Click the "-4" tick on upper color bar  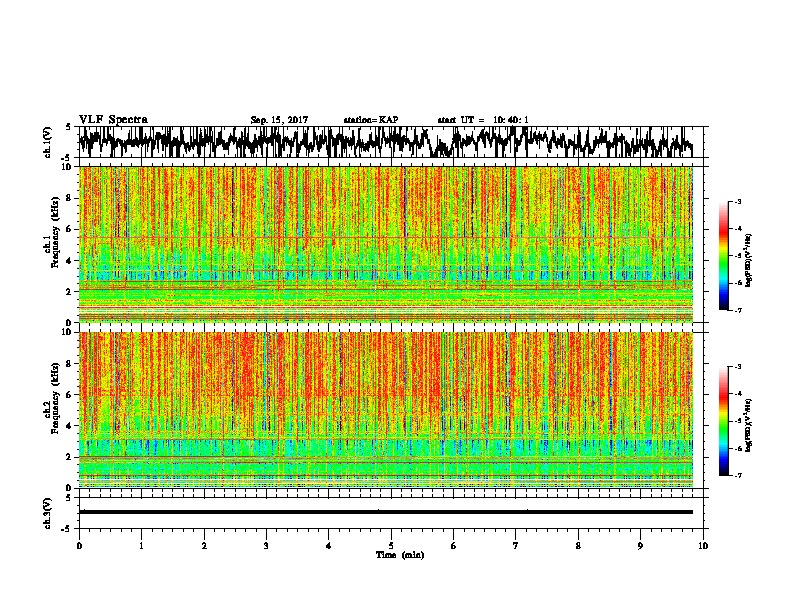738,229
